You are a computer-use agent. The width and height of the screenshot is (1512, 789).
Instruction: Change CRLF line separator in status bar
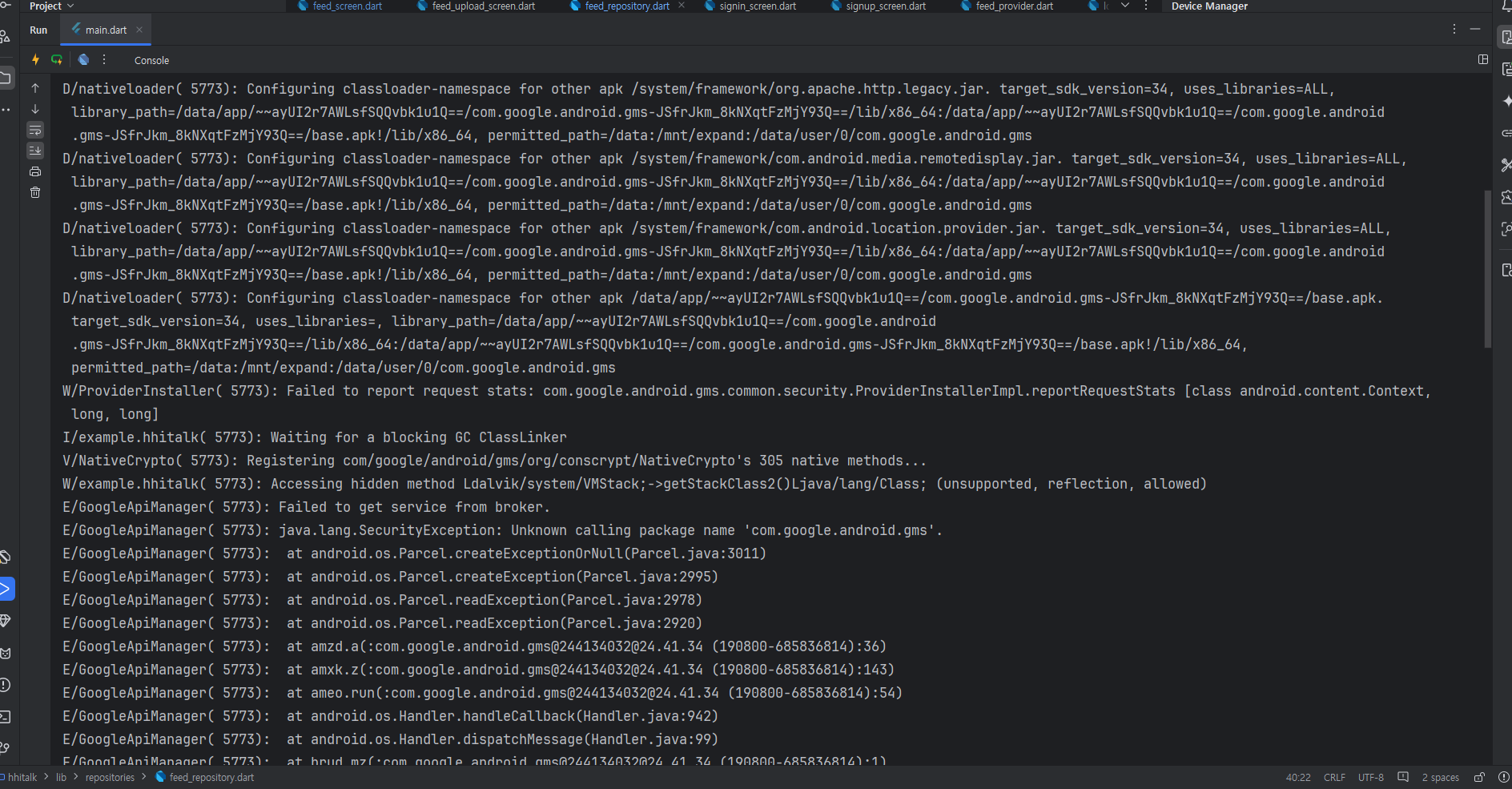pos(1334,777)
